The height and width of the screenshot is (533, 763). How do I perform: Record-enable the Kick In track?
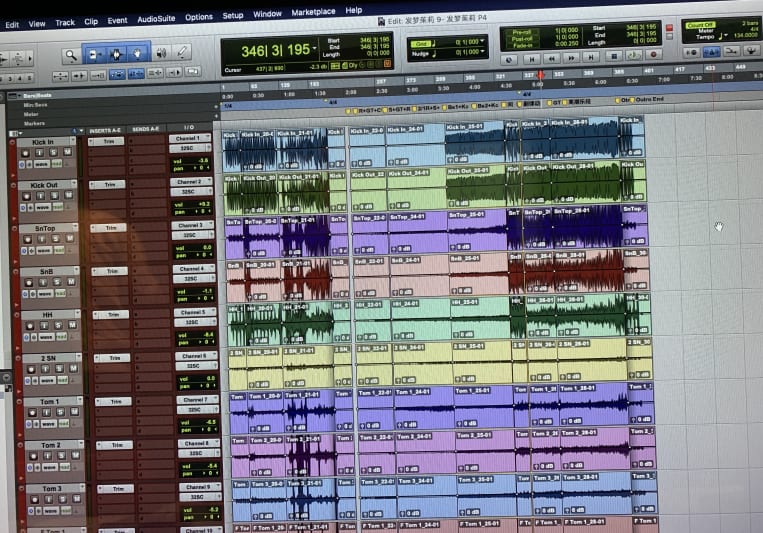click(25, 153)
